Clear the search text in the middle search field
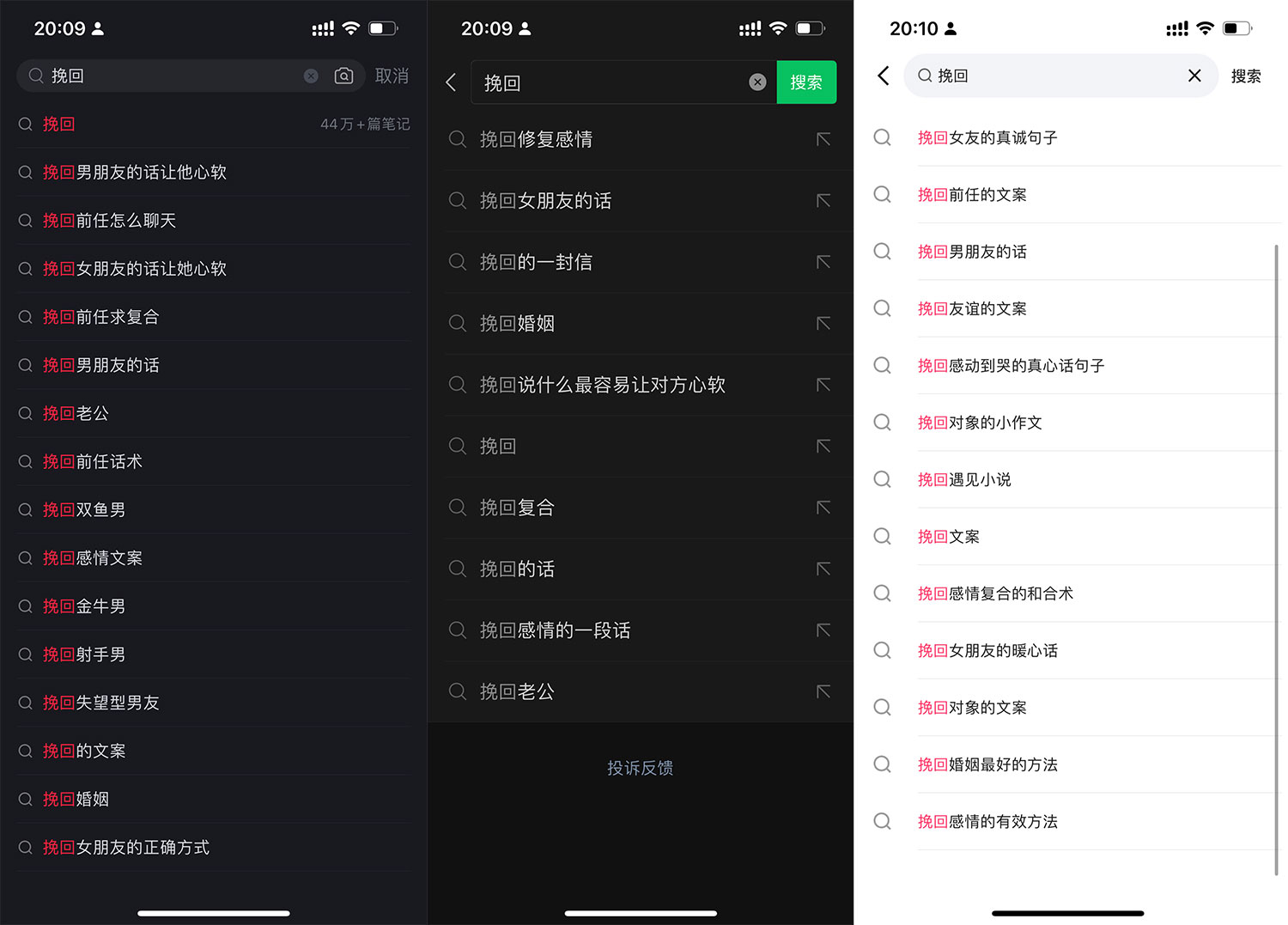Image resolution: width=1288 pixels, height=925 pixels. (x=757, y=82)
